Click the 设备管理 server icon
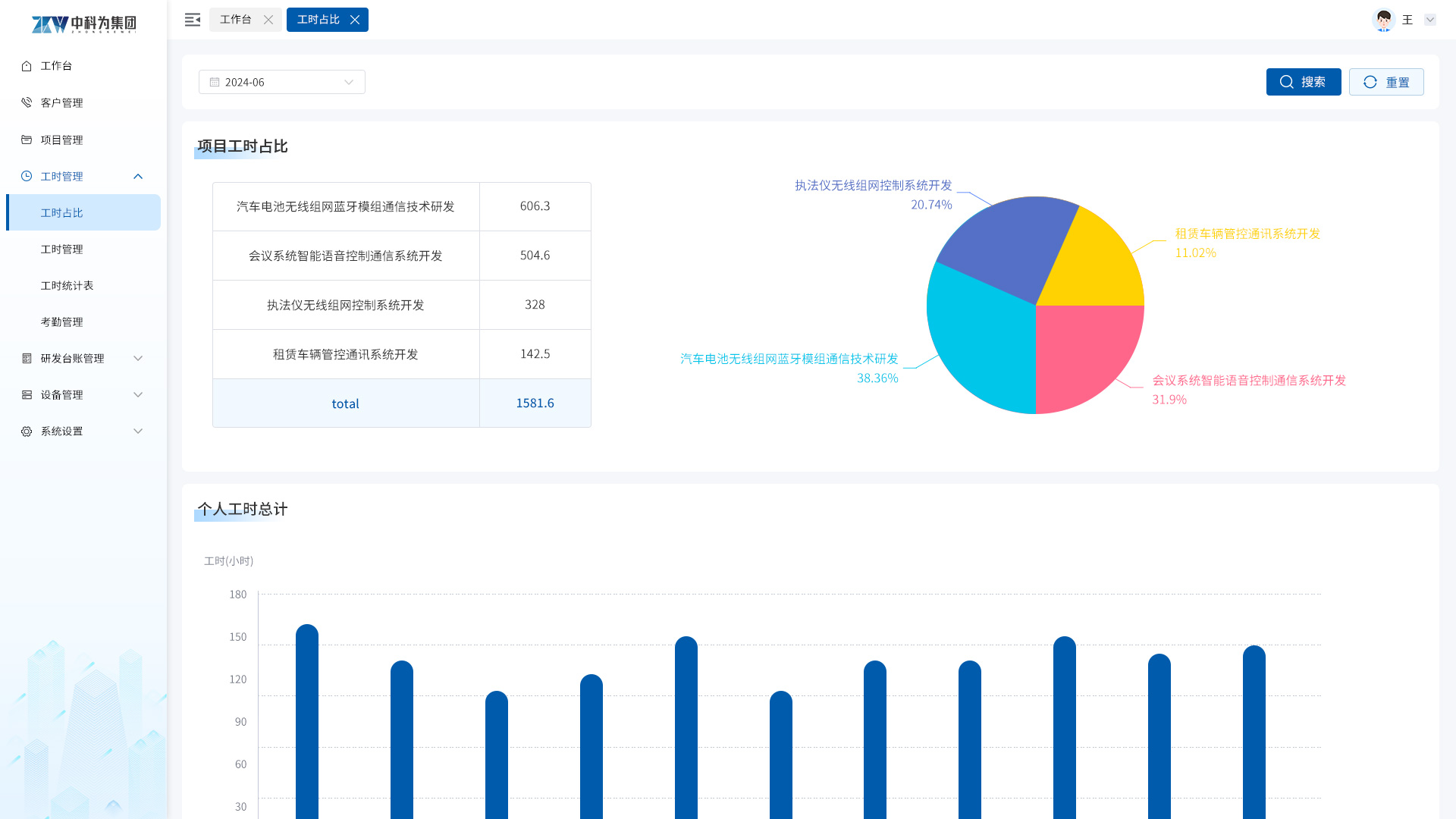The image size is (1456, 819). click(27, 394)
